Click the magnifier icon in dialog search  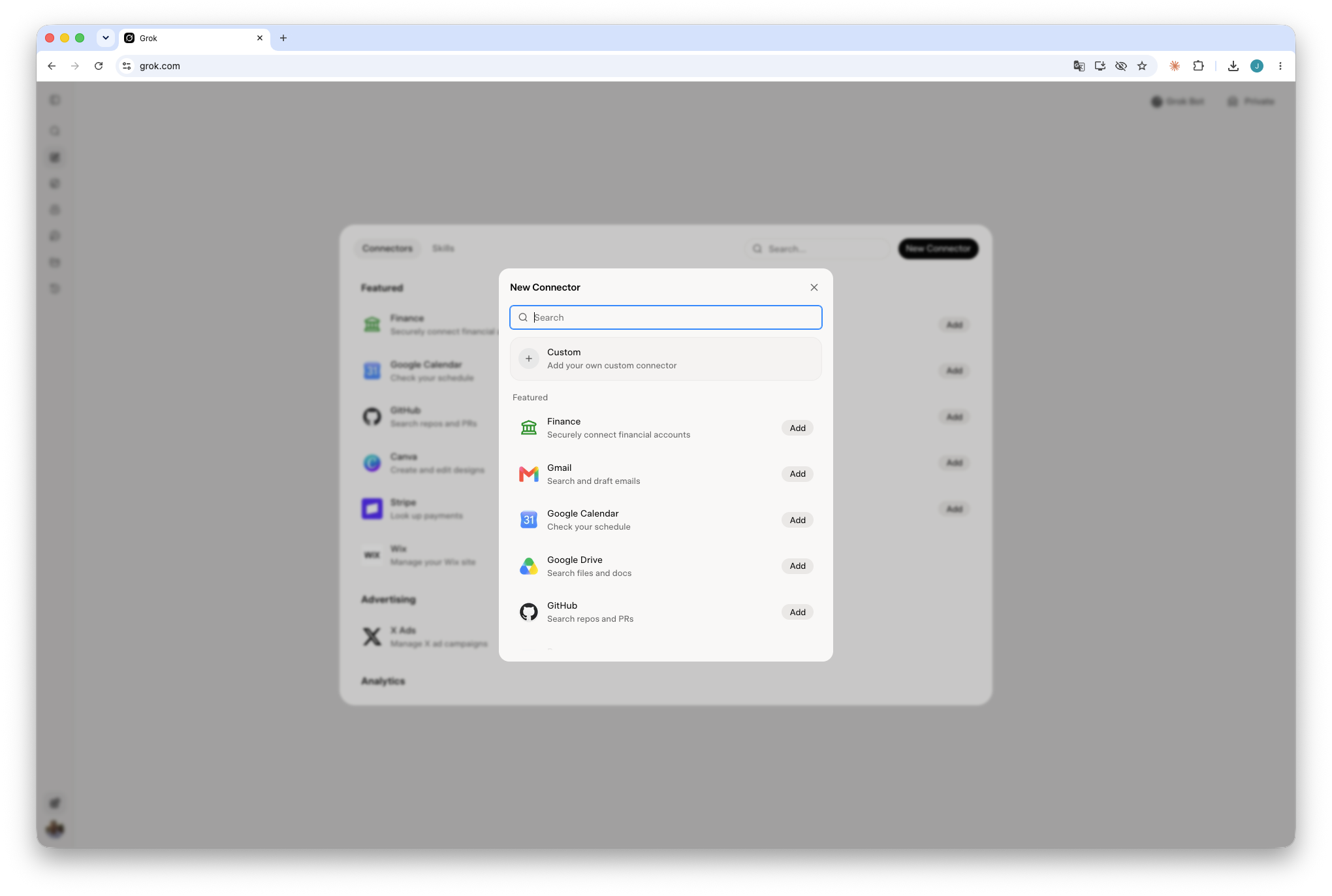click(523, 317)
